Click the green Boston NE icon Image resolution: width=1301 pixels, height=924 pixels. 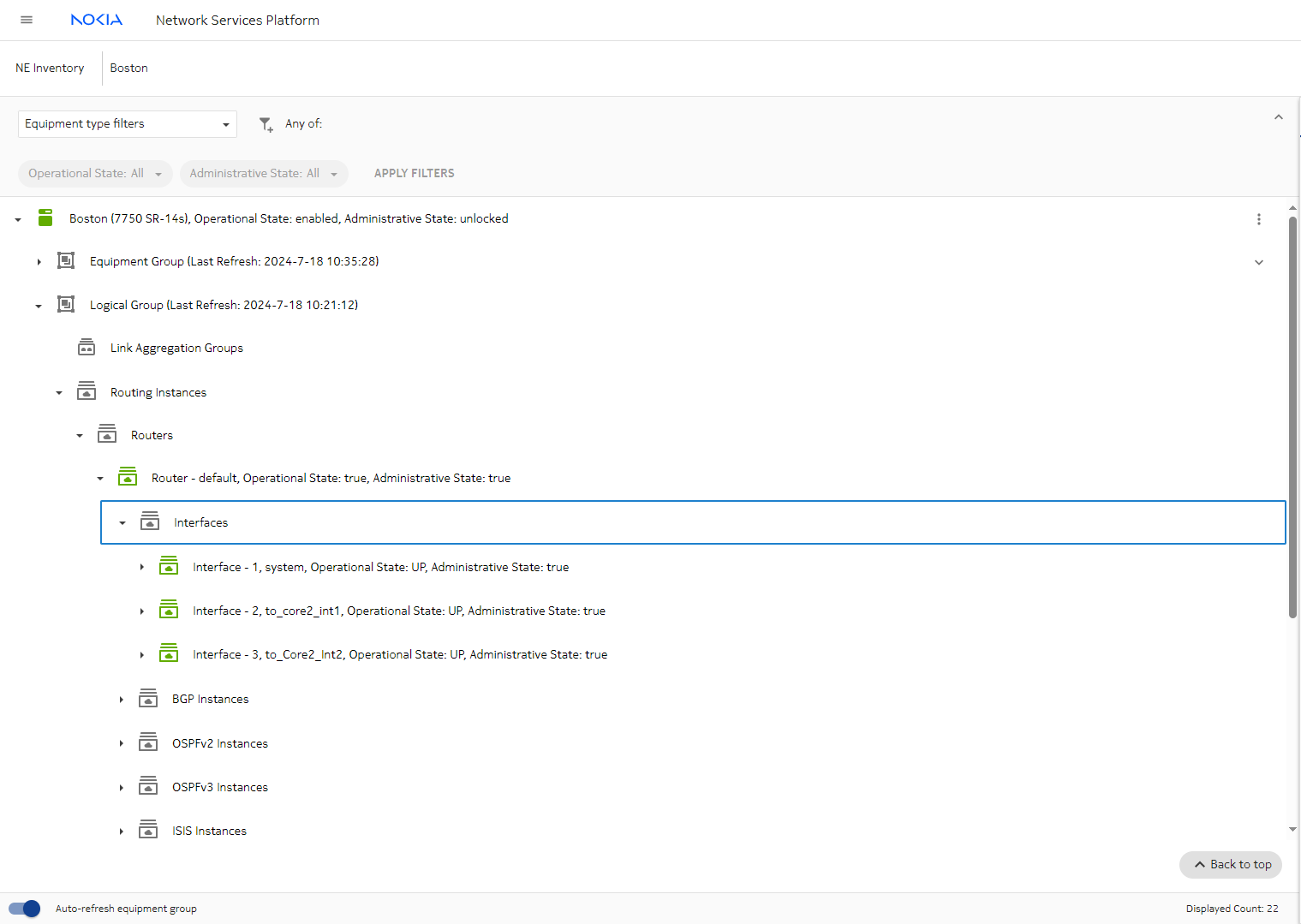coord(45,218)
